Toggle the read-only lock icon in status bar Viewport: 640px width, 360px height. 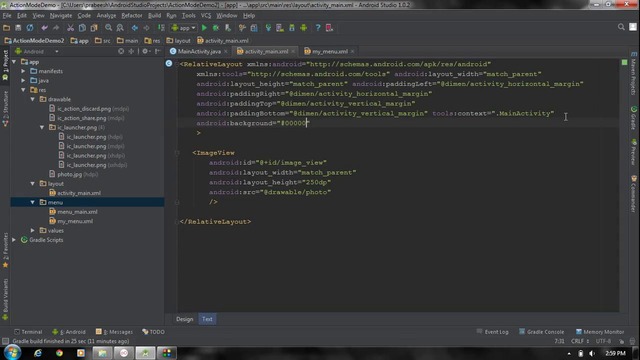click(621, 341)
